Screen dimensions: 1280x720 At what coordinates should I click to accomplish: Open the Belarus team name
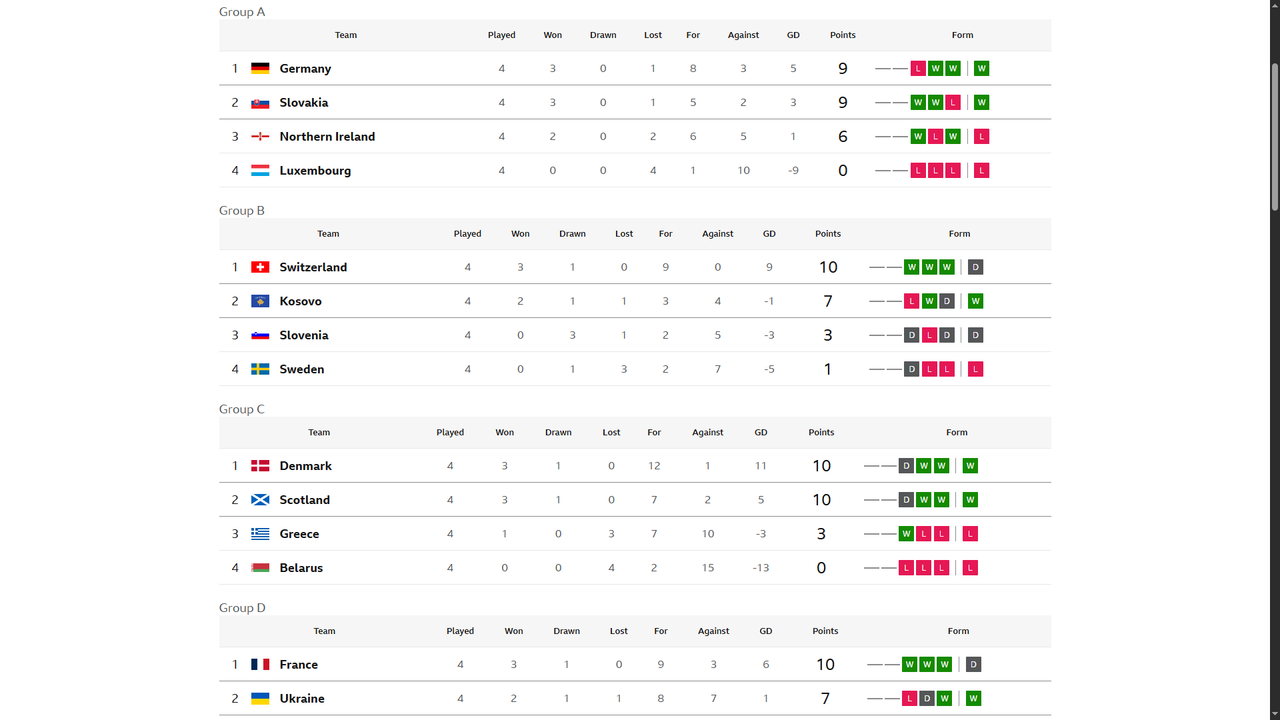coord(301,568)
